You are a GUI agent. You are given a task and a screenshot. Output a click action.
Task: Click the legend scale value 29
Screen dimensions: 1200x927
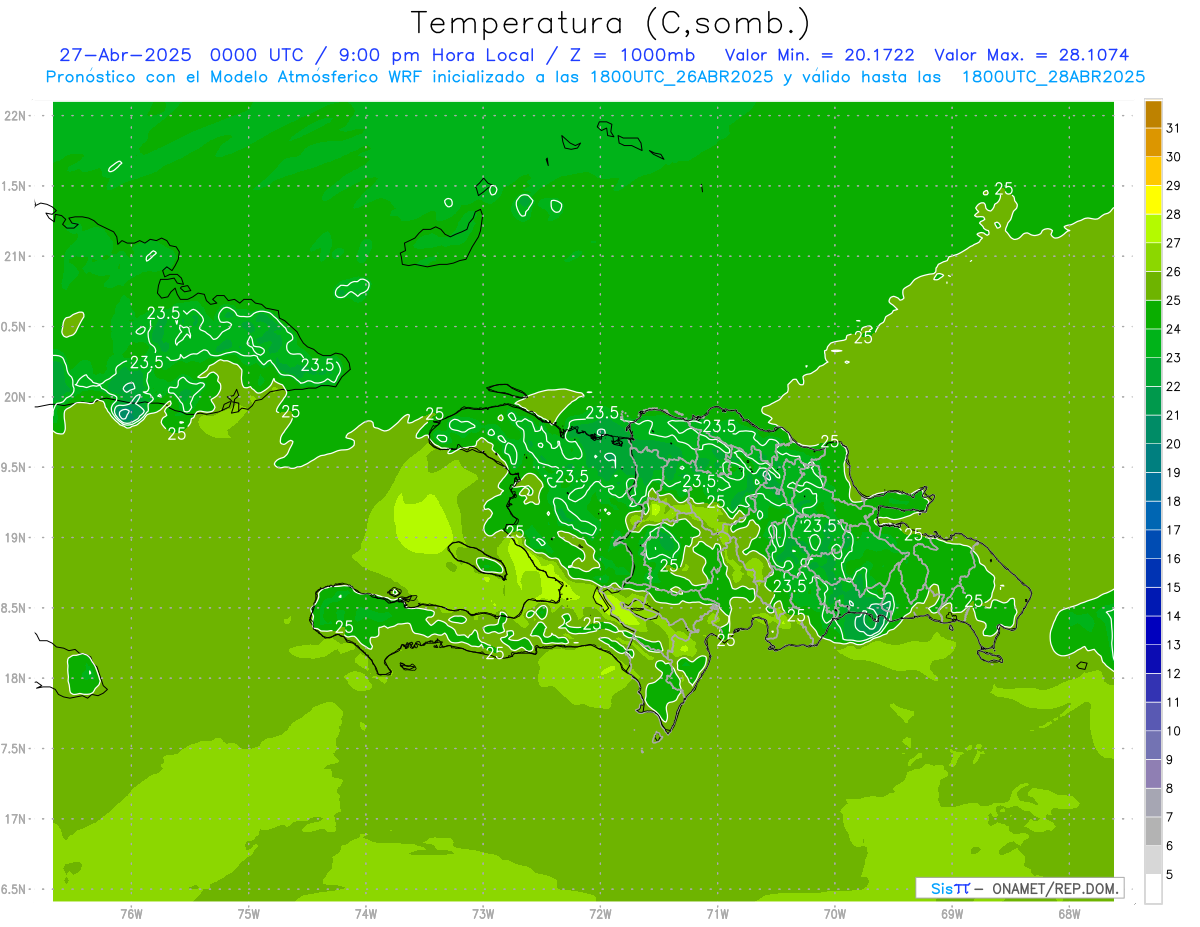[x=1173, y=185]
